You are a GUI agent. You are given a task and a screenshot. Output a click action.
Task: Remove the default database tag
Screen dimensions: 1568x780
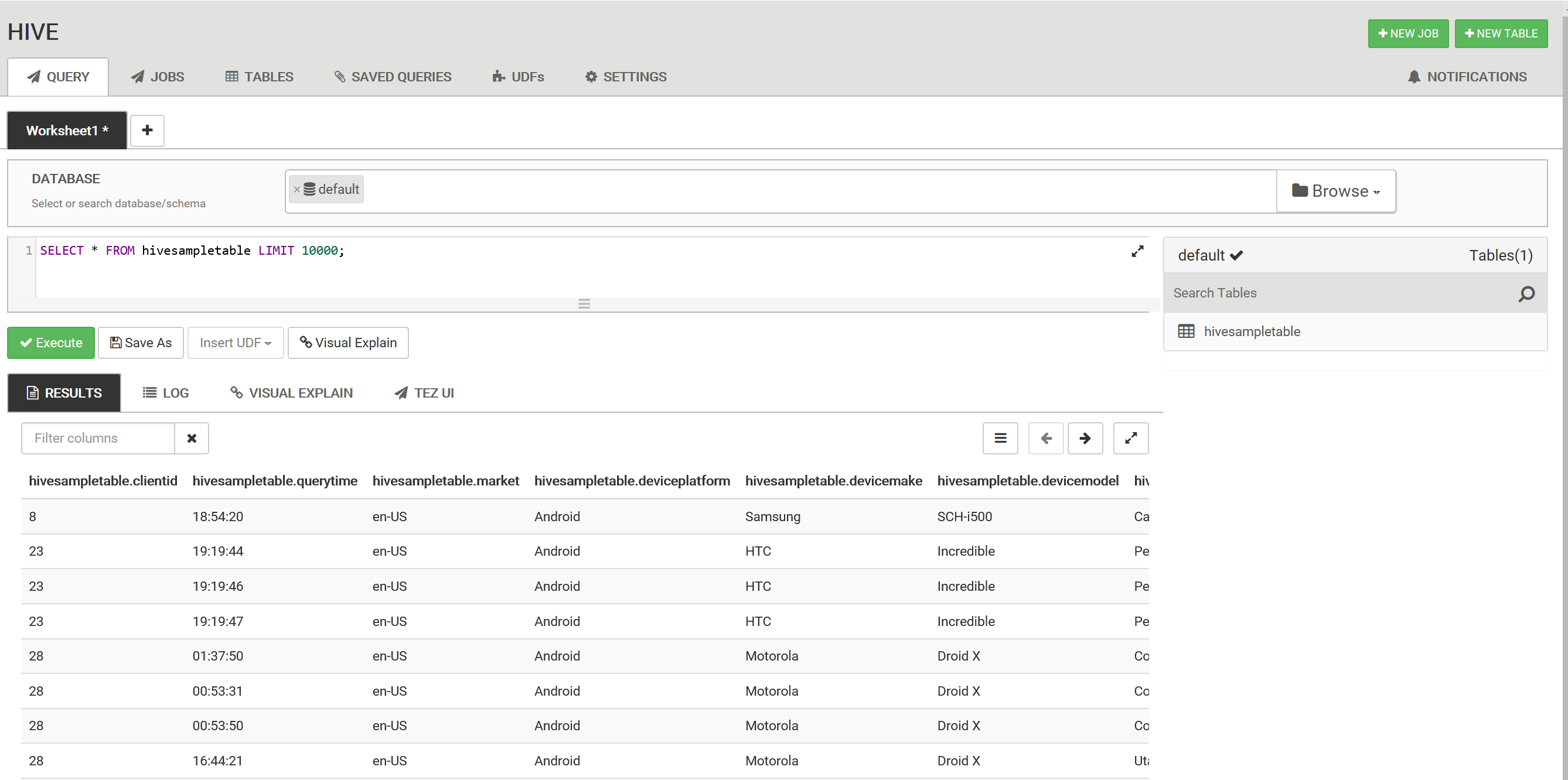[297, 190]
